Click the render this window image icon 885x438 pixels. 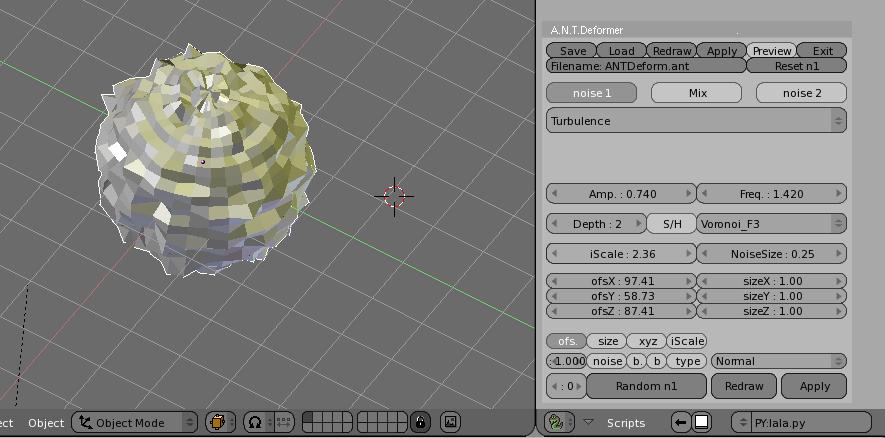(x=450, y=422)
